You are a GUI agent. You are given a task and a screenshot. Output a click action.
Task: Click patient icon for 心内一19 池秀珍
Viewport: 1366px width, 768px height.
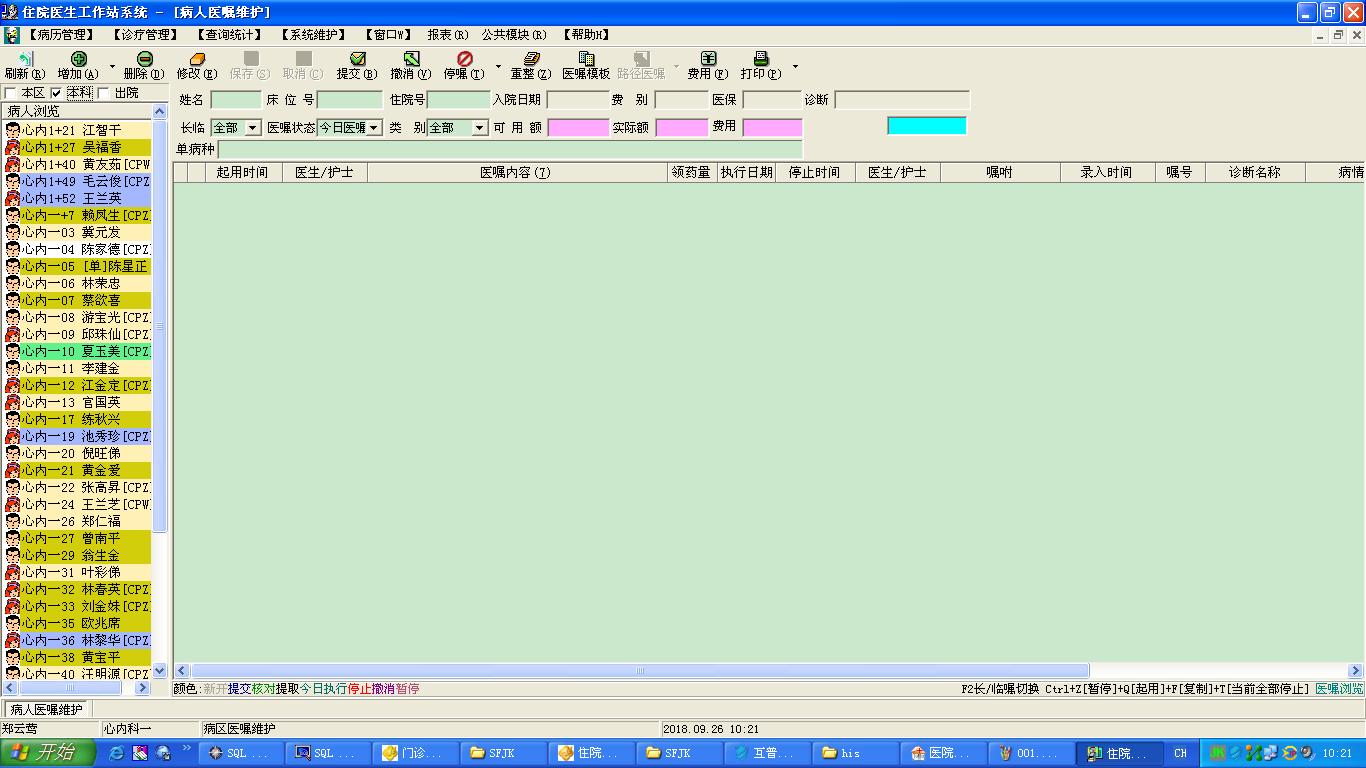(x=13, y=436)
